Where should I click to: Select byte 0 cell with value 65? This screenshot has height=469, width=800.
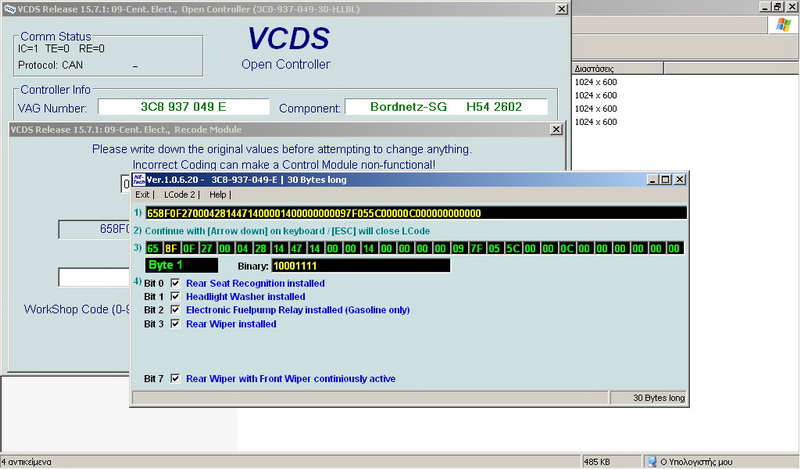click(x=153, y=249)
